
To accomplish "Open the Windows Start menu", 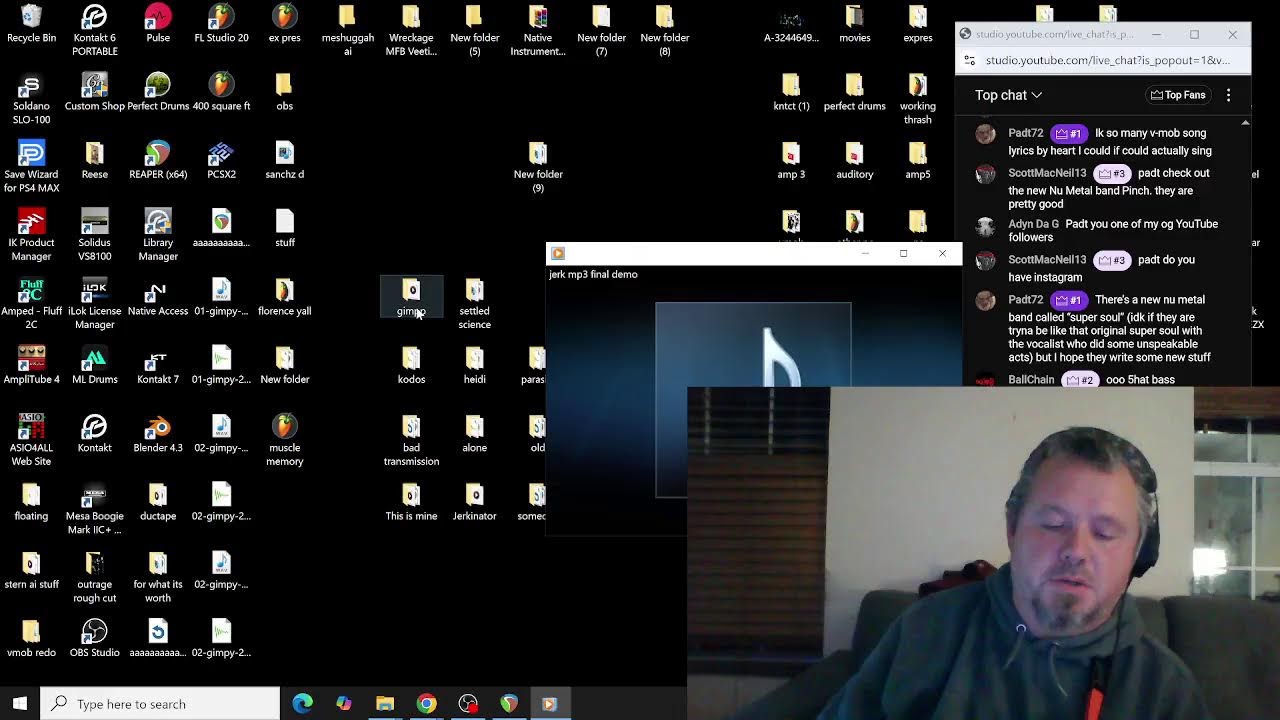I will tap(20, 704).
